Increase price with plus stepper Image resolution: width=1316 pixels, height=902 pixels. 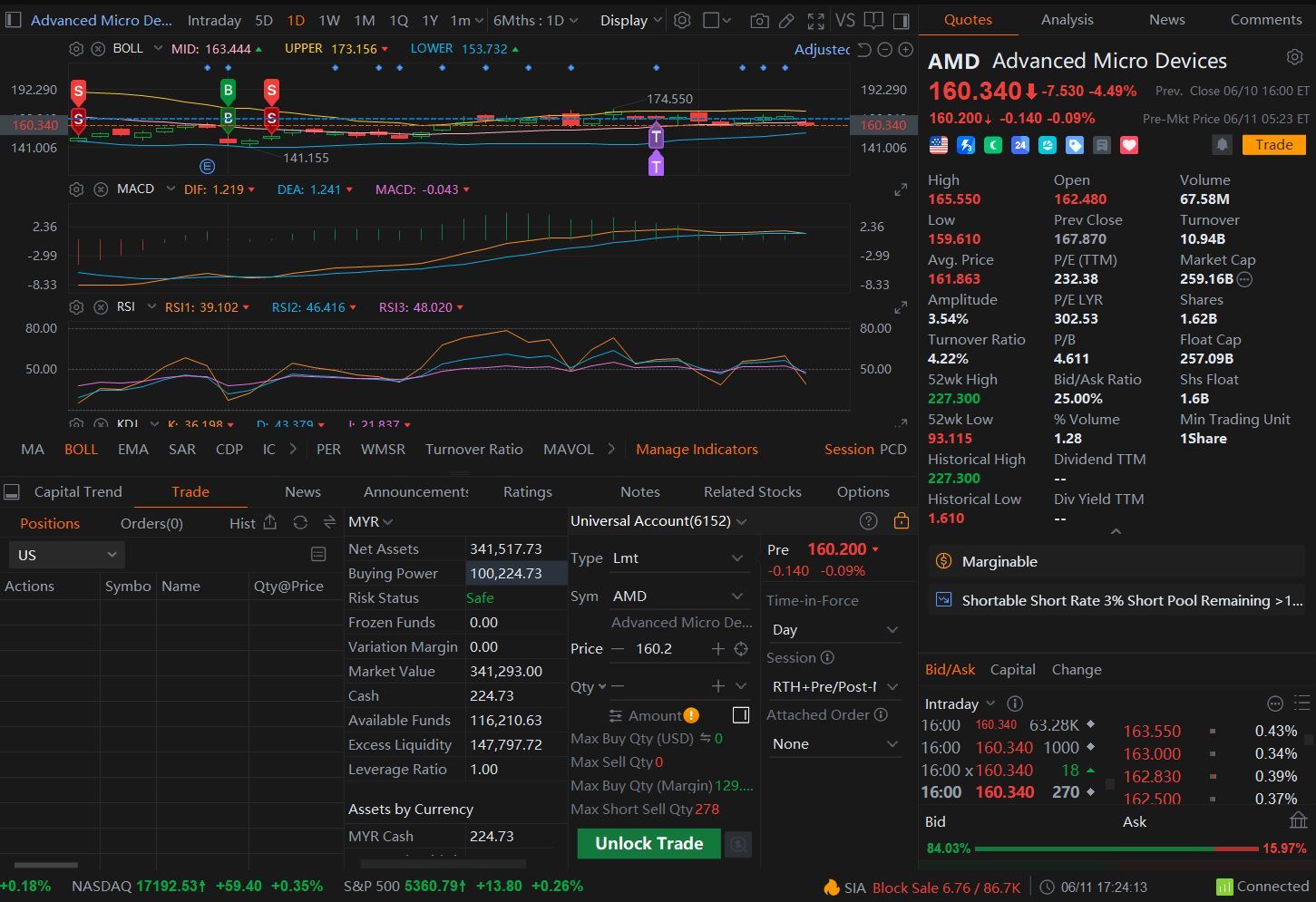717,649
